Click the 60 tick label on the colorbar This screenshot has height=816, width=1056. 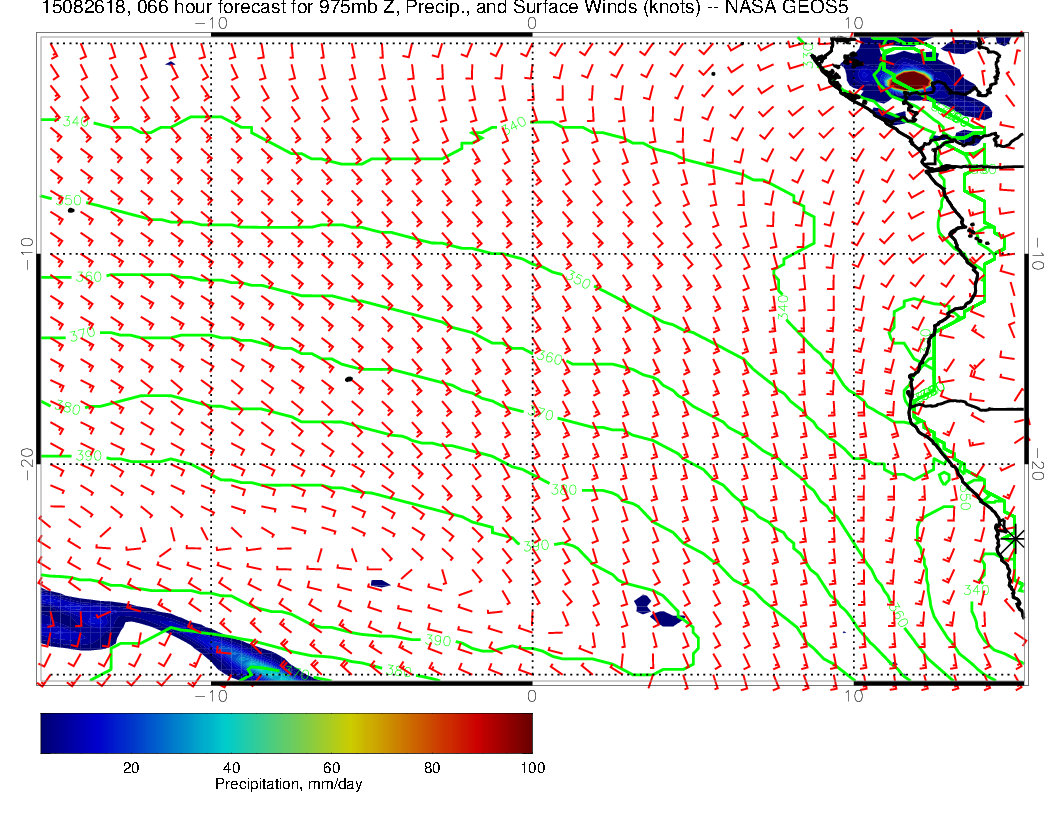(331, 767)
